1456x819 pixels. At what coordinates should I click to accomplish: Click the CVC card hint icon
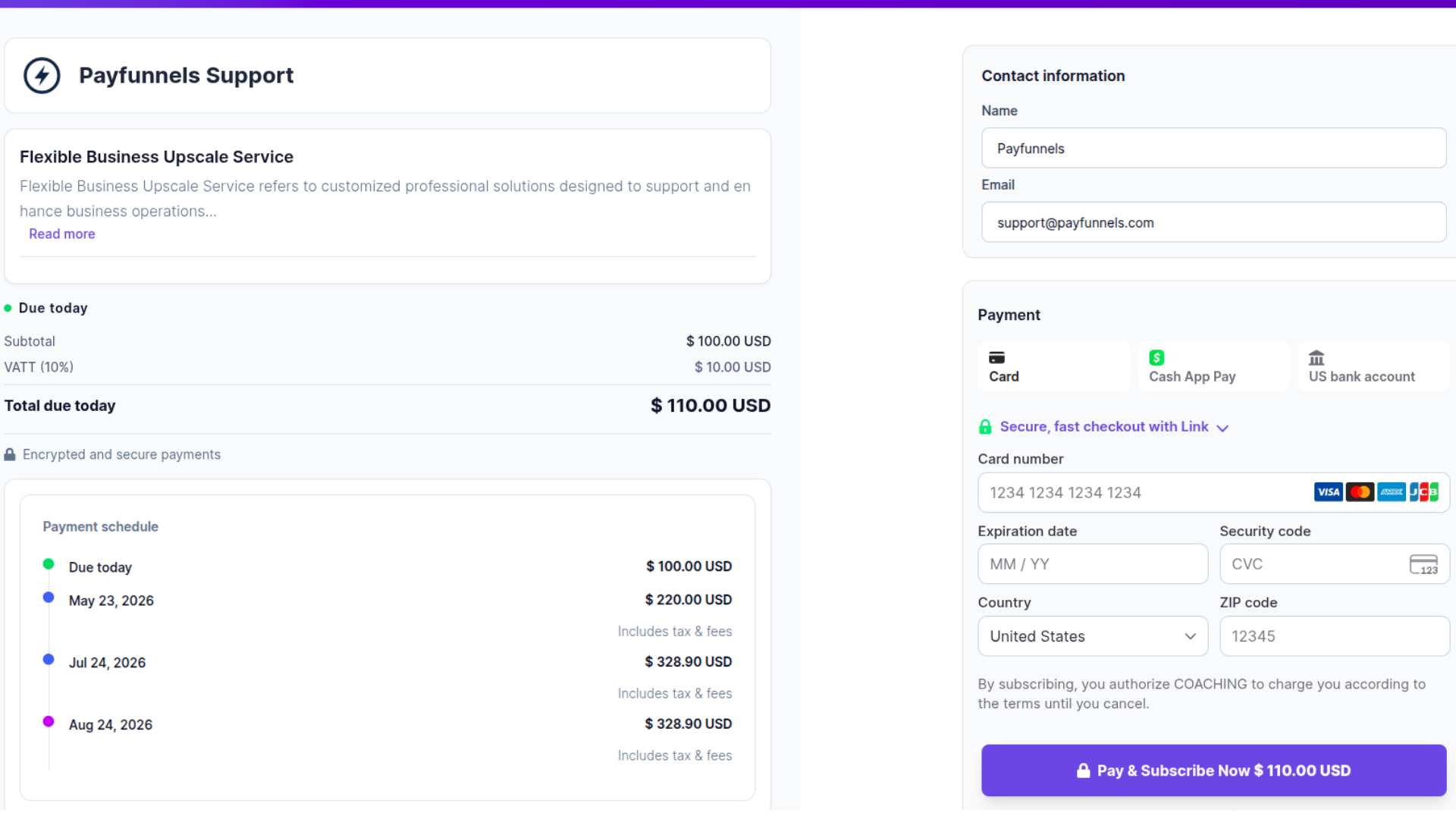1423,564
